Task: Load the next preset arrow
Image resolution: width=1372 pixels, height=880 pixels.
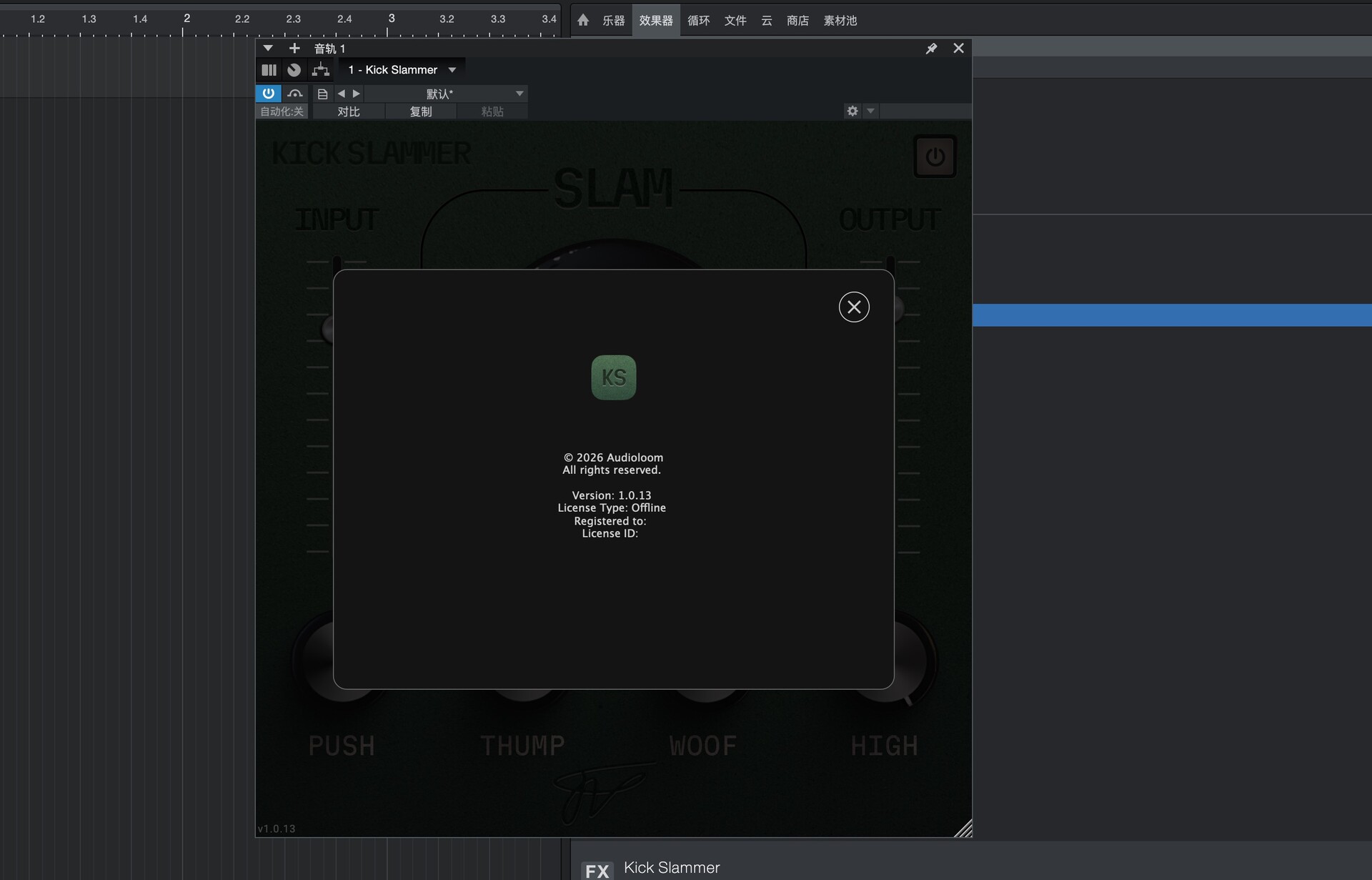Action: 357,94
